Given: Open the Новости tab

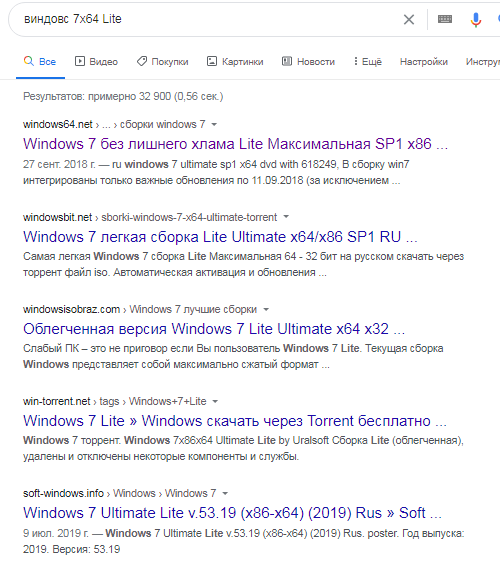Looking at the screenshot, I should coord(309,62).
